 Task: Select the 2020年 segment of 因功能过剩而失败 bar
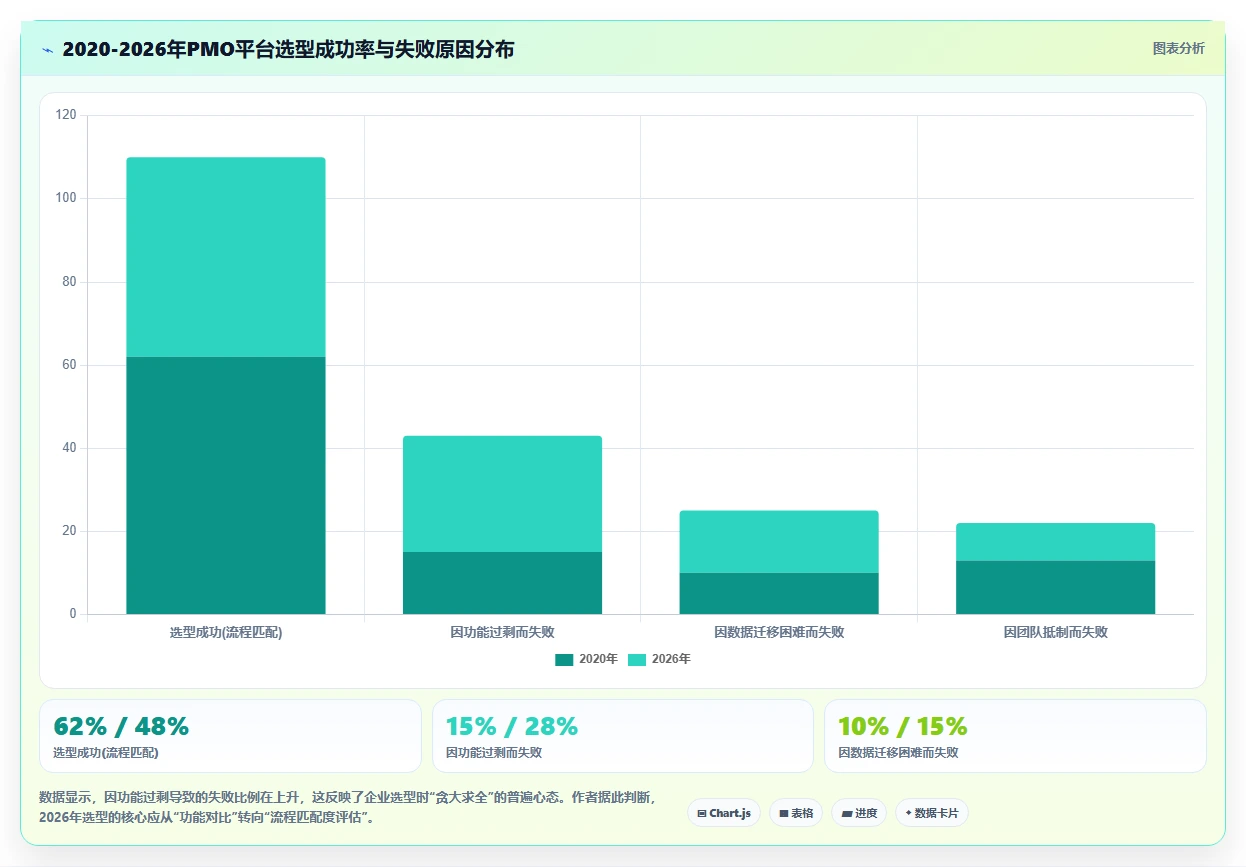click(502, 583)
